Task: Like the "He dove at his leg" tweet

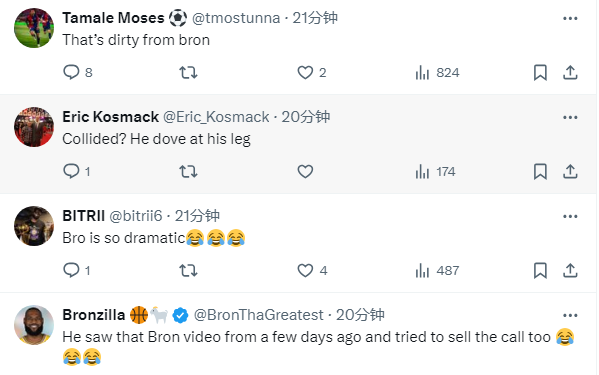Action: pyautogui.click(x=305, y=171)
